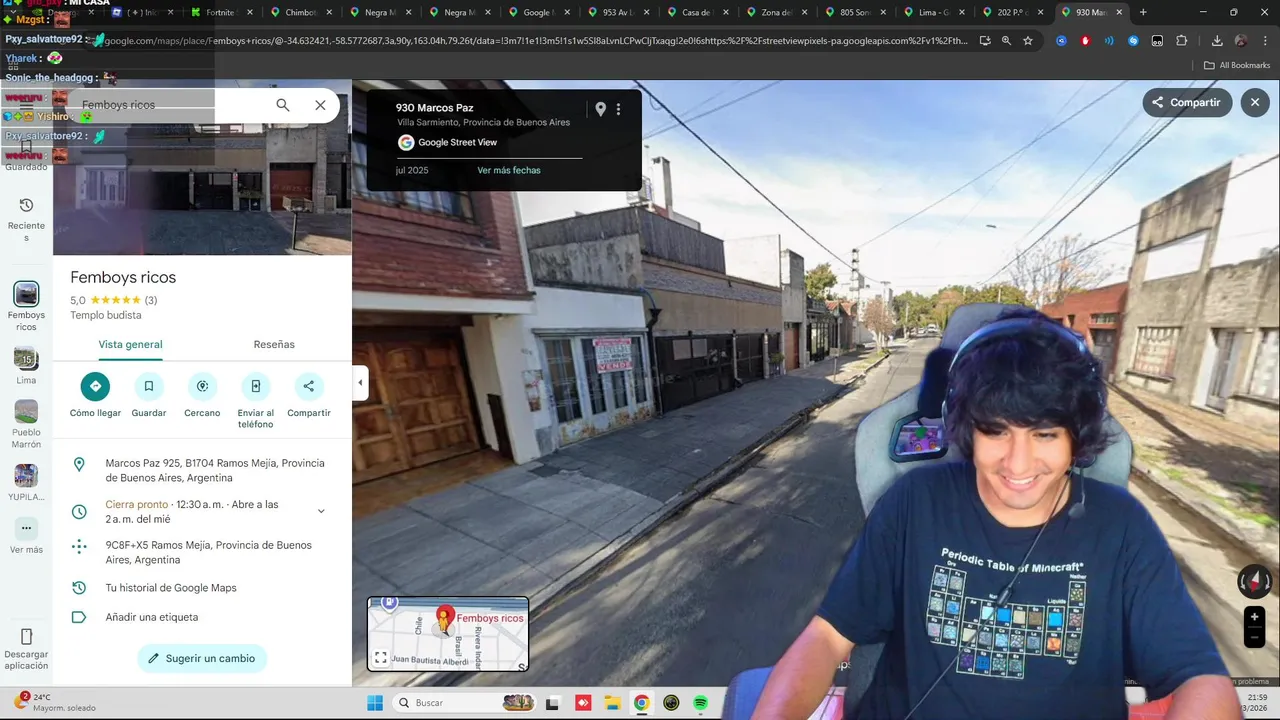The image size is (1280, 720).
Task: Zoom out with the minus button
Action: pyautogui.click(x=1254, y=638)
